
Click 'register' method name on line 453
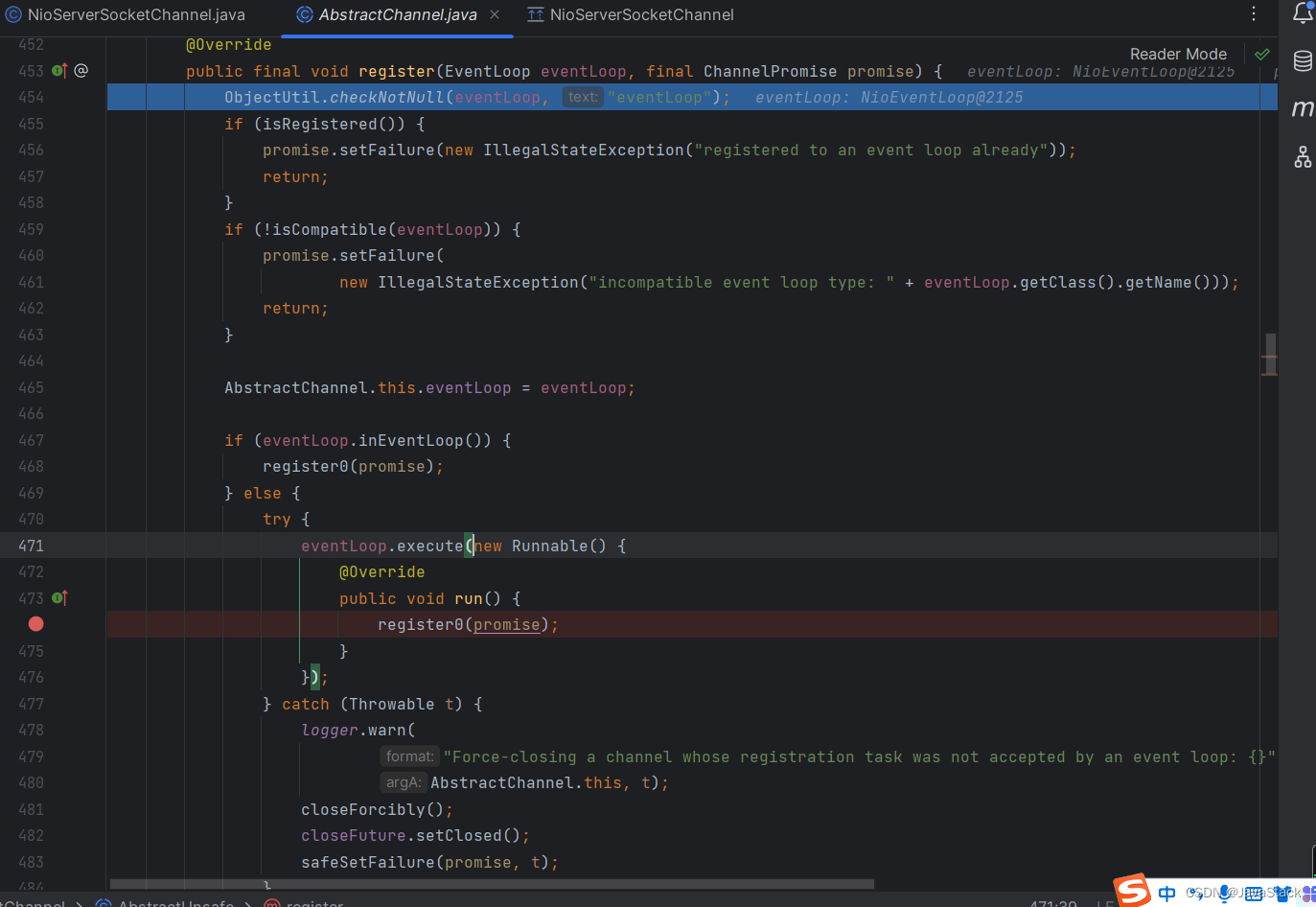(397, 71)
